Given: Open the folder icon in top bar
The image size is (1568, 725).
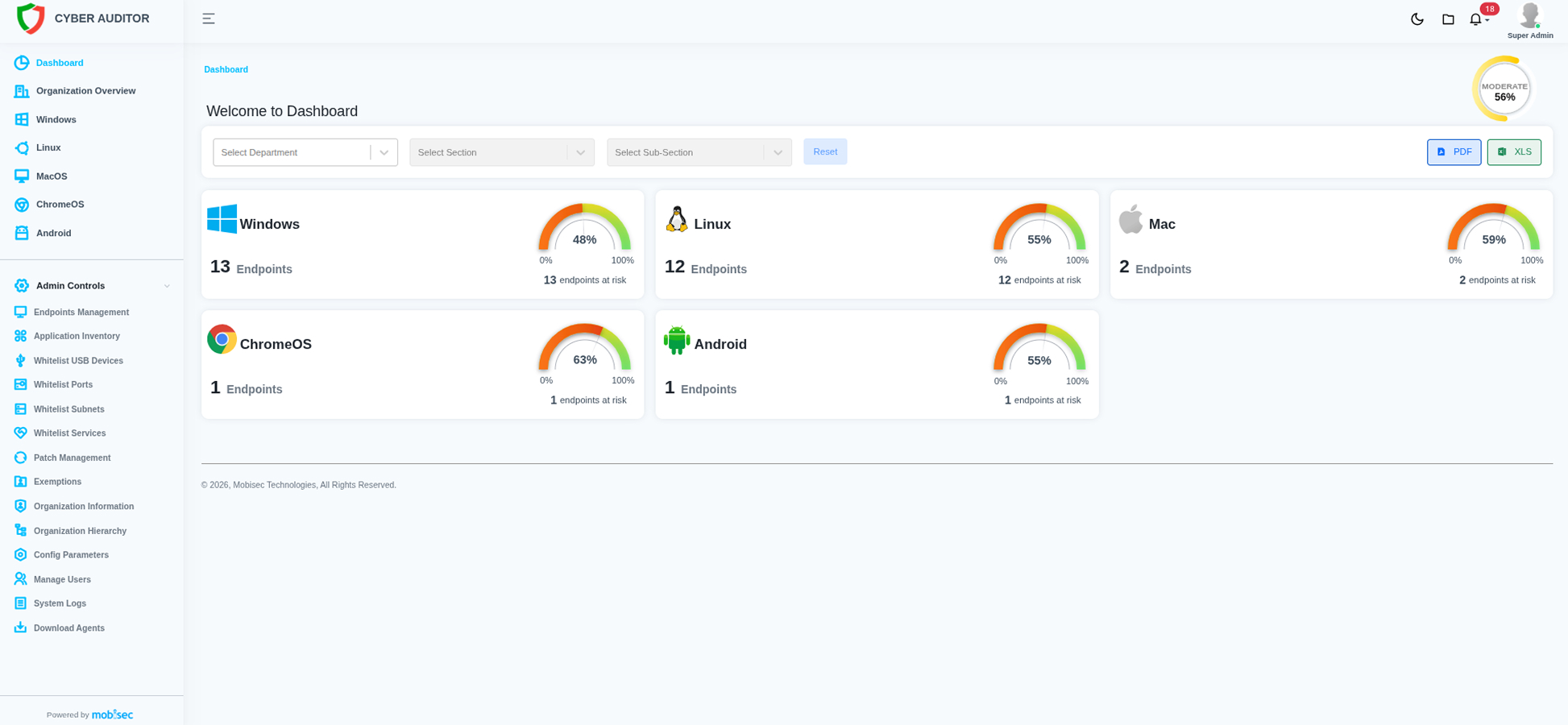Looking at the screenshot, I should pyautogui.click(x=1448, y=19).
